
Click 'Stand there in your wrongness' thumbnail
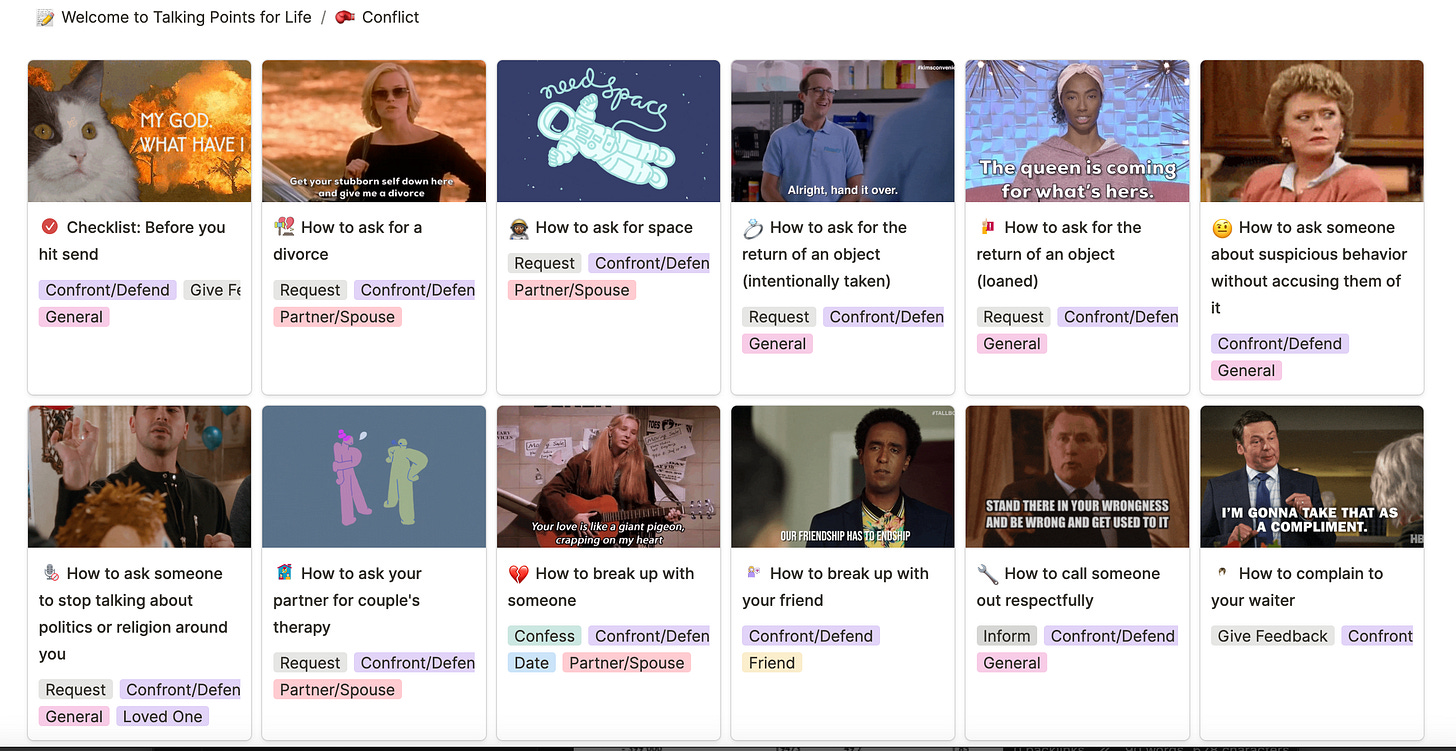[x=1077, y=477]
